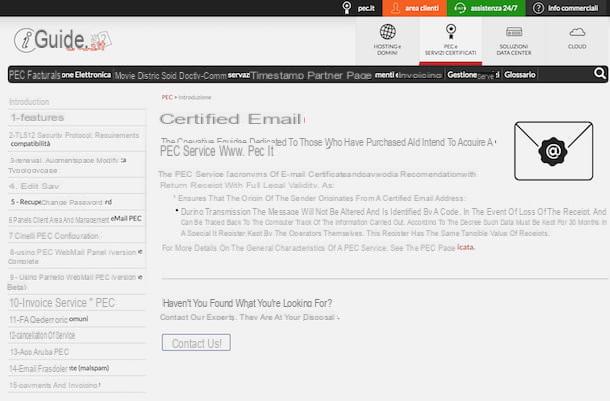Open 2-TLS 1.2 Security Protocol sidebar item
610x401 pixels.
(74, 139)
